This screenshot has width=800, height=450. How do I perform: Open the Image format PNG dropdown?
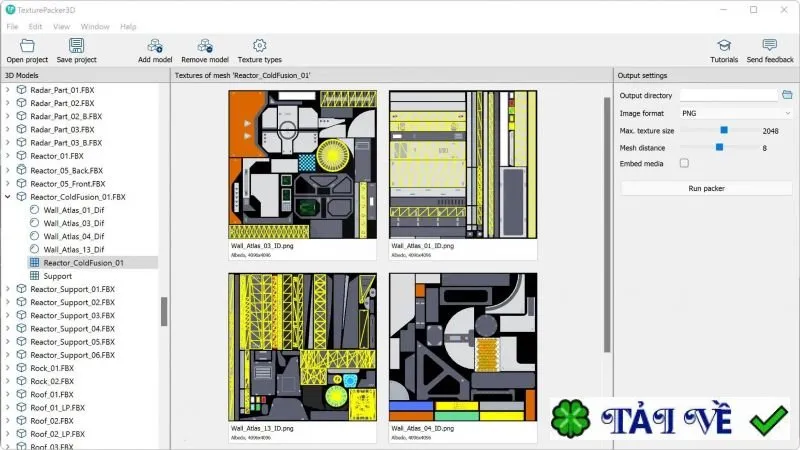(x=736, y=113)
